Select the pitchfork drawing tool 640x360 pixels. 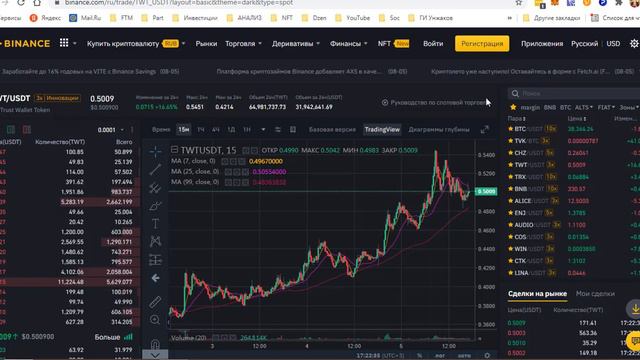(155, 188)
